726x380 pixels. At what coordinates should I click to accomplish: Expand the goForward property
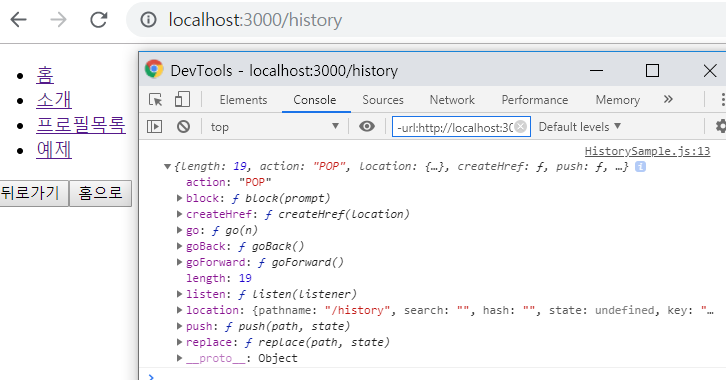[179, 262]
